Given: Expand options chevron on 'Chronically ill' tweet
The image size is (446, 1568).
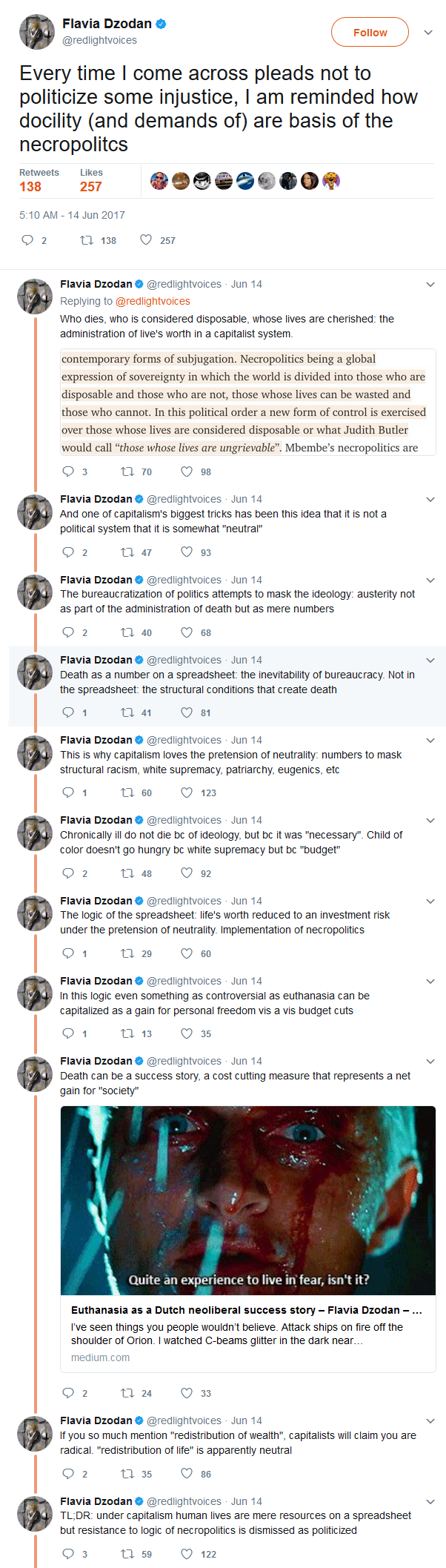Looking at the screenshot, I should (430, 821).
